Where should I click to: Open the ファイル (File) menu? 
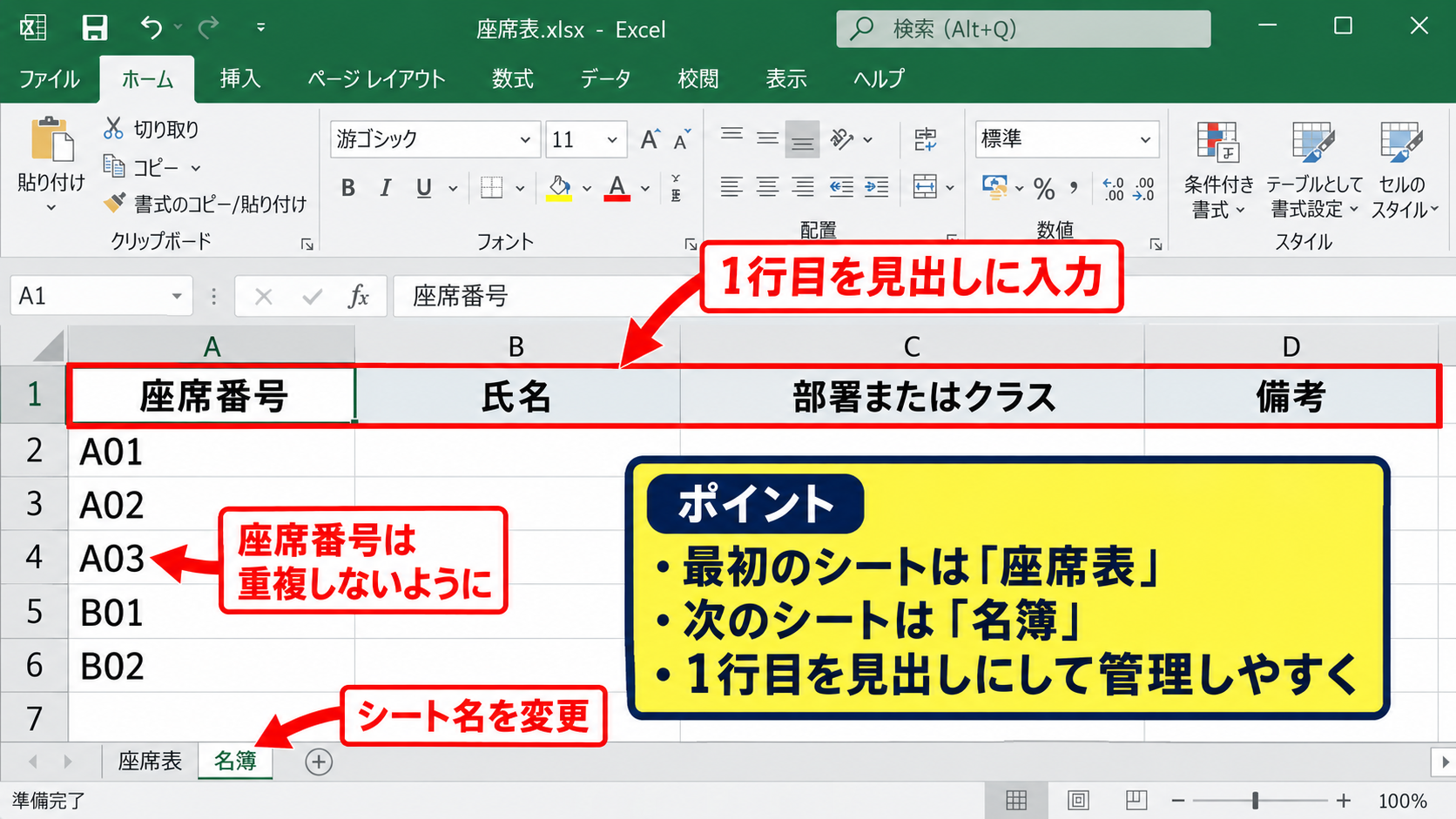pos(49,78)
